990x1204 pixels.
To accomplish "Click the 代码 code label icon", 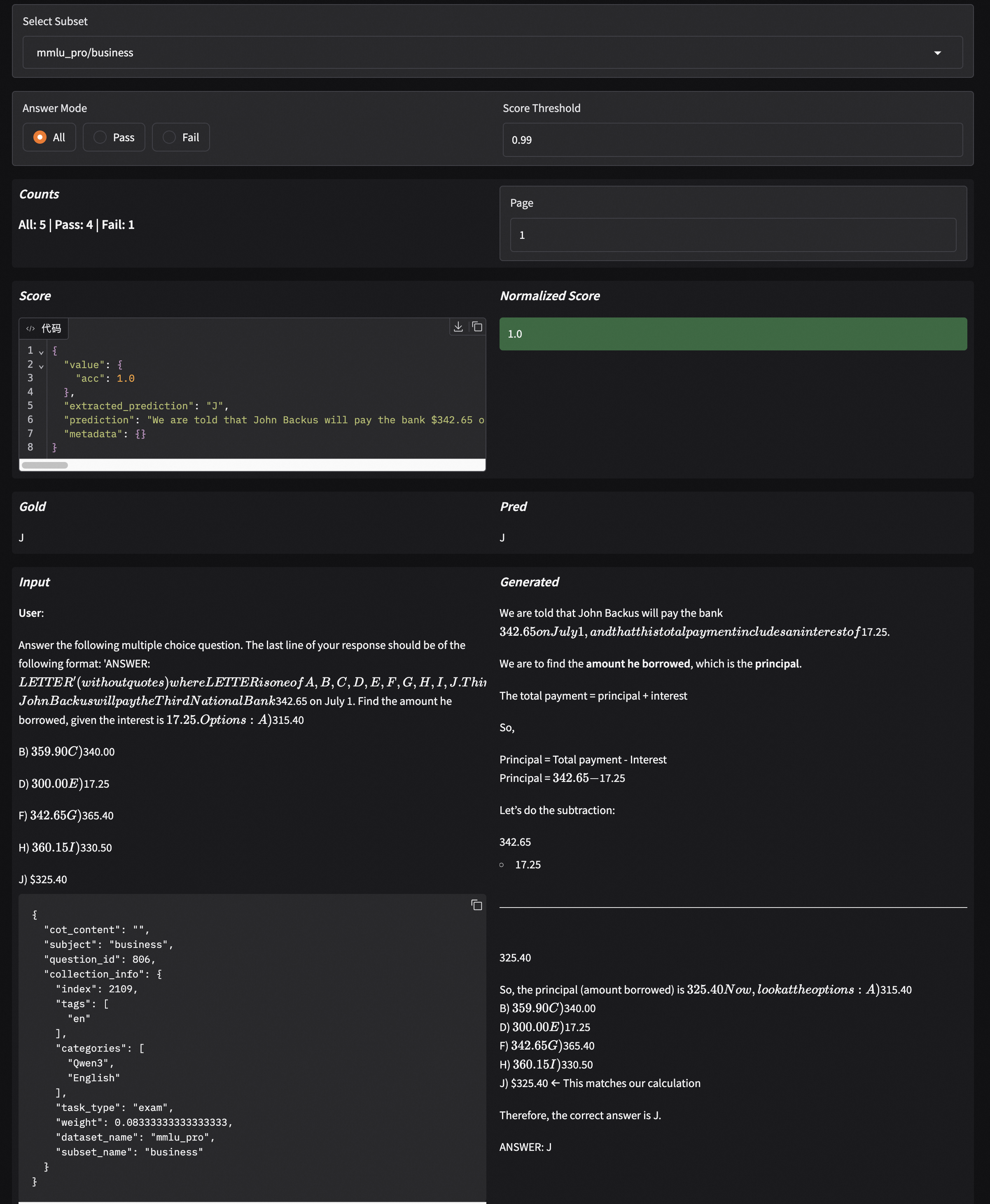I will pyautogui.click(x=31, y=328).
